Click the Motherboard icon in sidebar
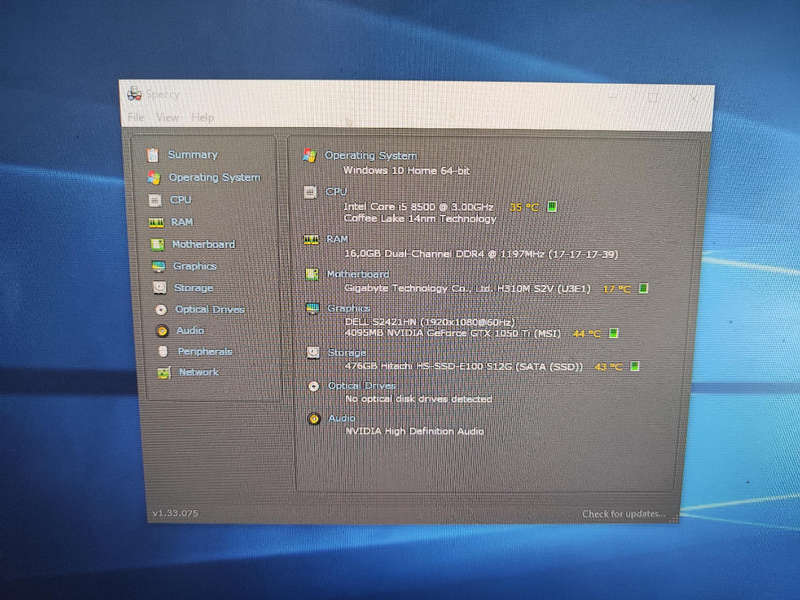 157,245
